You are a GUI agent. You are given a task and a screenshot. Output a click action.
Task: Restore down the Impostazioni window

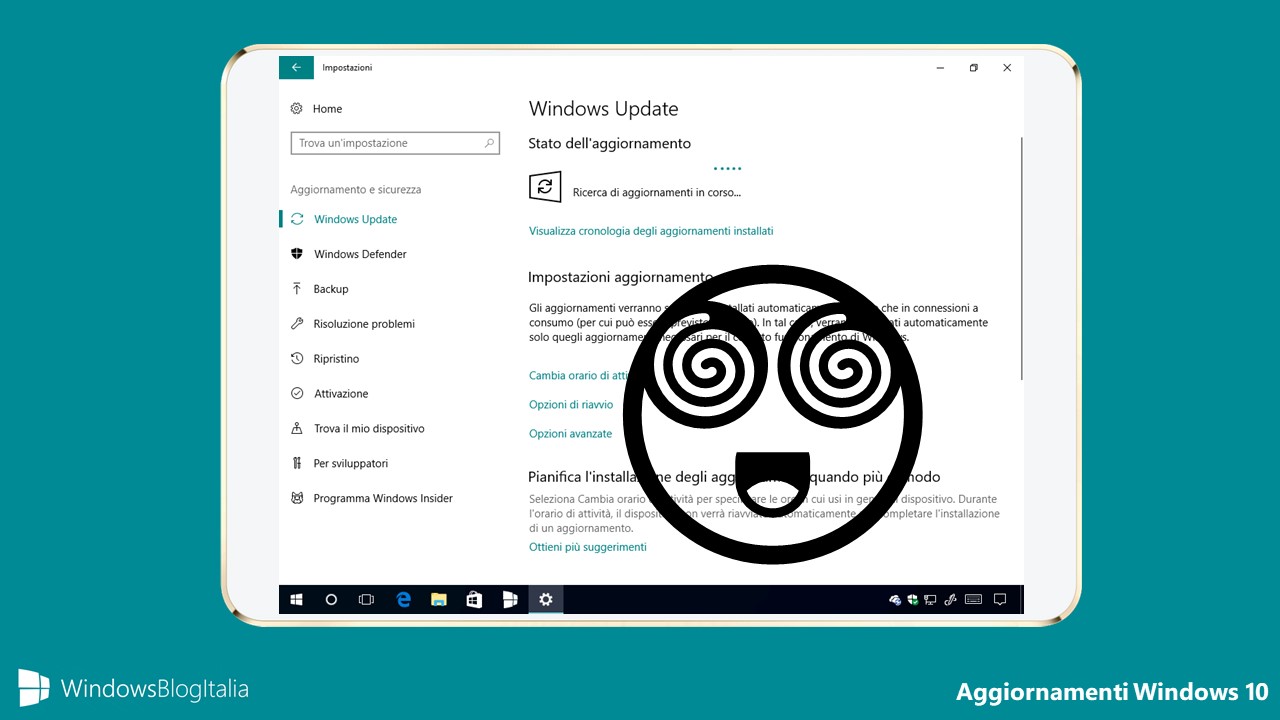[974, 68]
